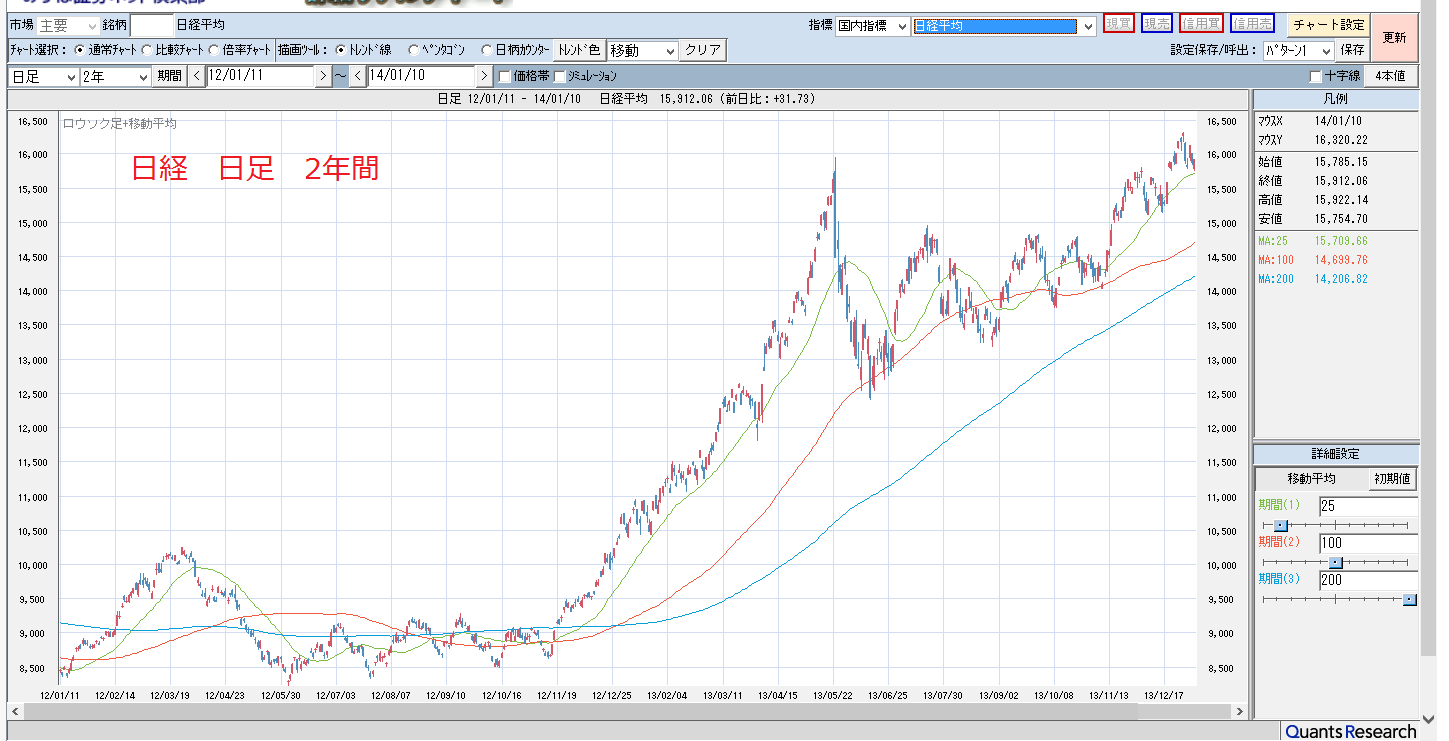The height and width of the screenshot is (741, 1449).
Task: Click the MA:25 legend value 15,709.66
Action: pos(1340,241)
